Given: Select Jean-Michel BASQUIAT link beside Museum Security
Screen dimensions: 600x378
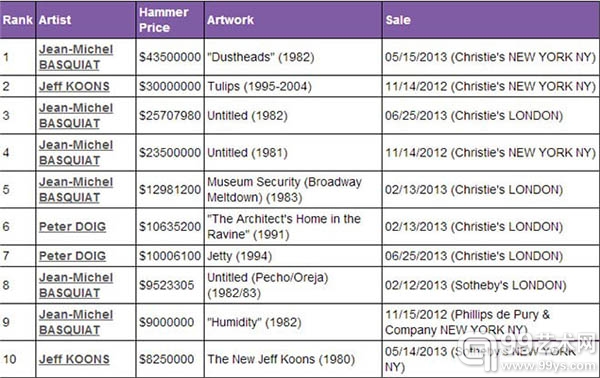Looking at the screenshot, I should 76,190.
